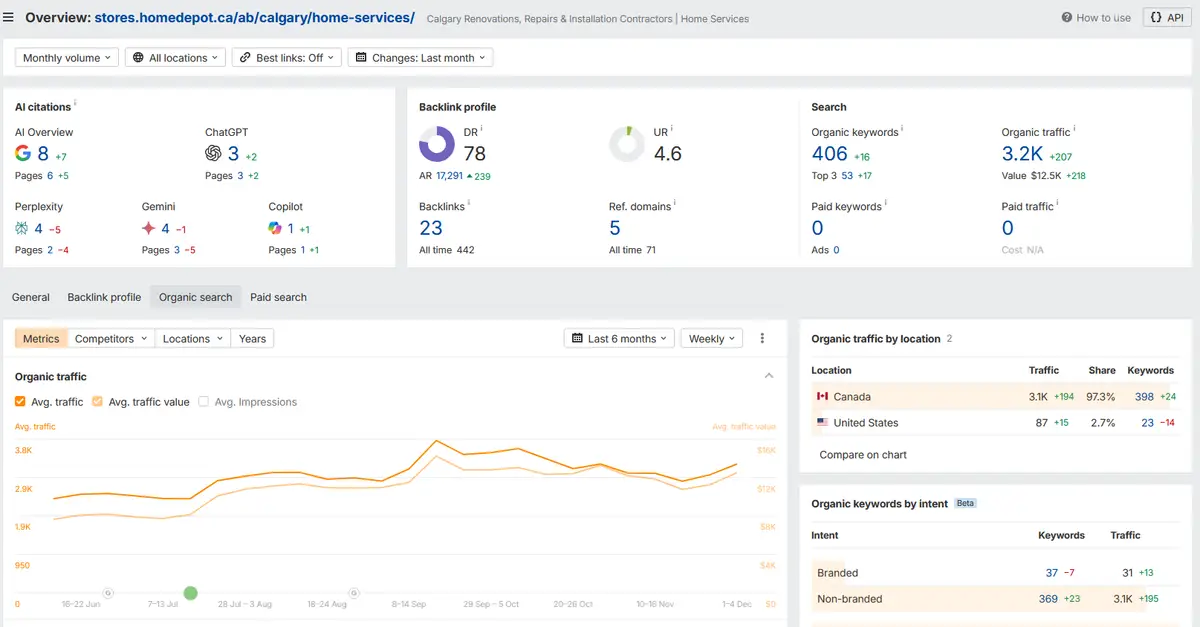Open the Last 6 months date dropdown
Screen dimensions: 1200x627
pyautogui.click(x=619, y=339)
